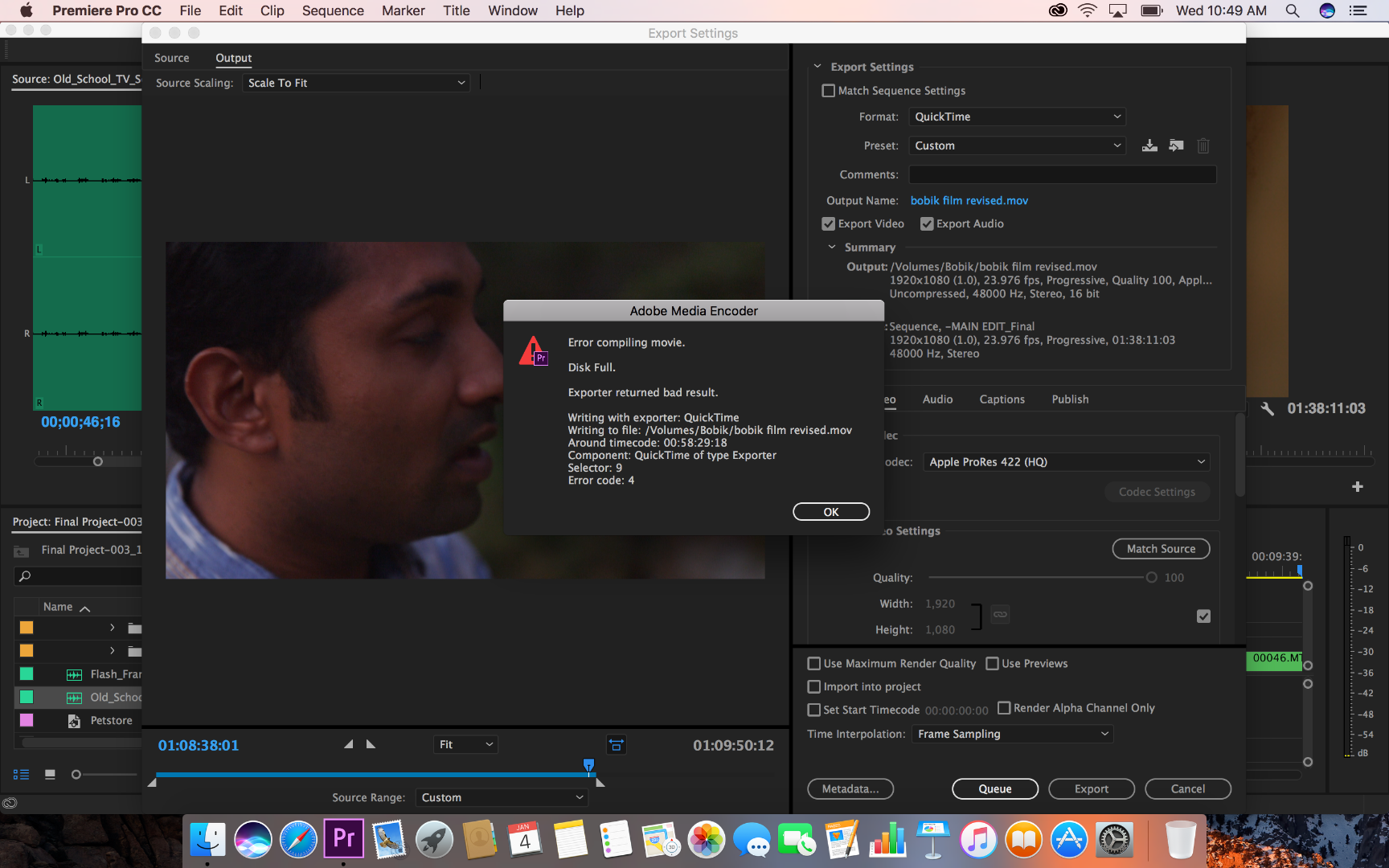The width and height of the screenshot is (1389, 868).
Task: Open iTunes from the dock
Action: coord(978,839)
